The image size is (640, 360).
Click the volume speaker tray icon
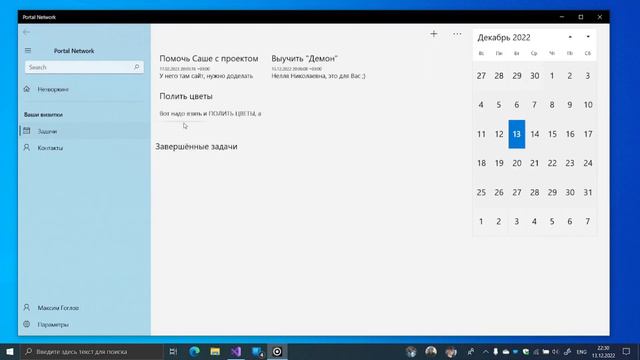tap(555, 351)
